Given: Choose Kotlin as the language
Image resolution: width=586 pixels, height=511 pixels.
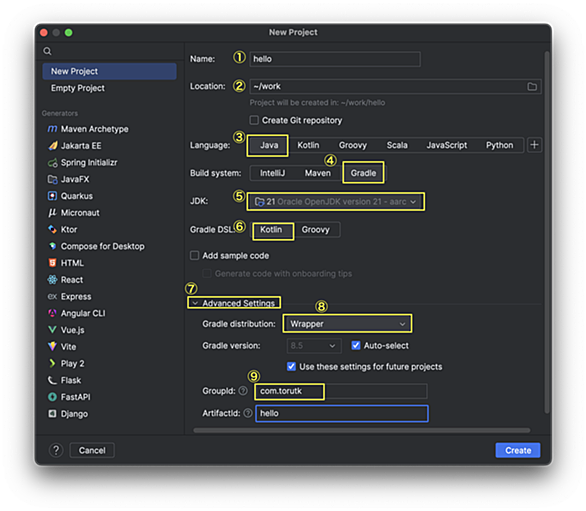Looking at the screenshot, I should pyautogui.click(x=308, y=145).
